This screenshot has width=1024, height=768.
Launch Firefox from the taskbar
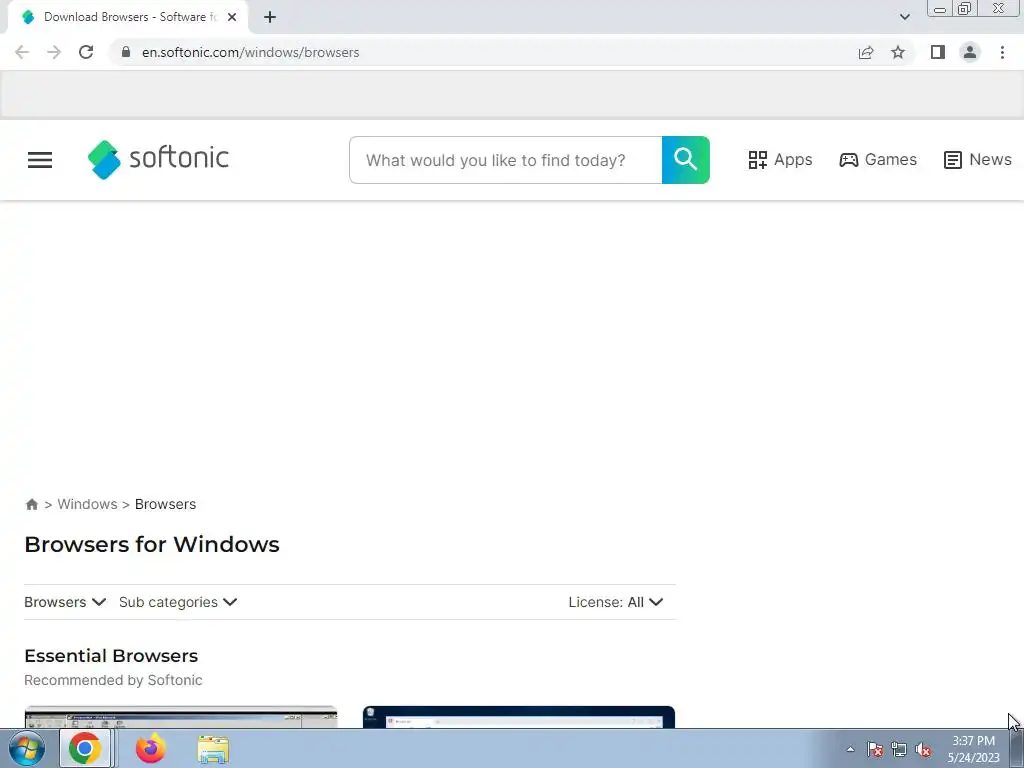click(151, 748)
